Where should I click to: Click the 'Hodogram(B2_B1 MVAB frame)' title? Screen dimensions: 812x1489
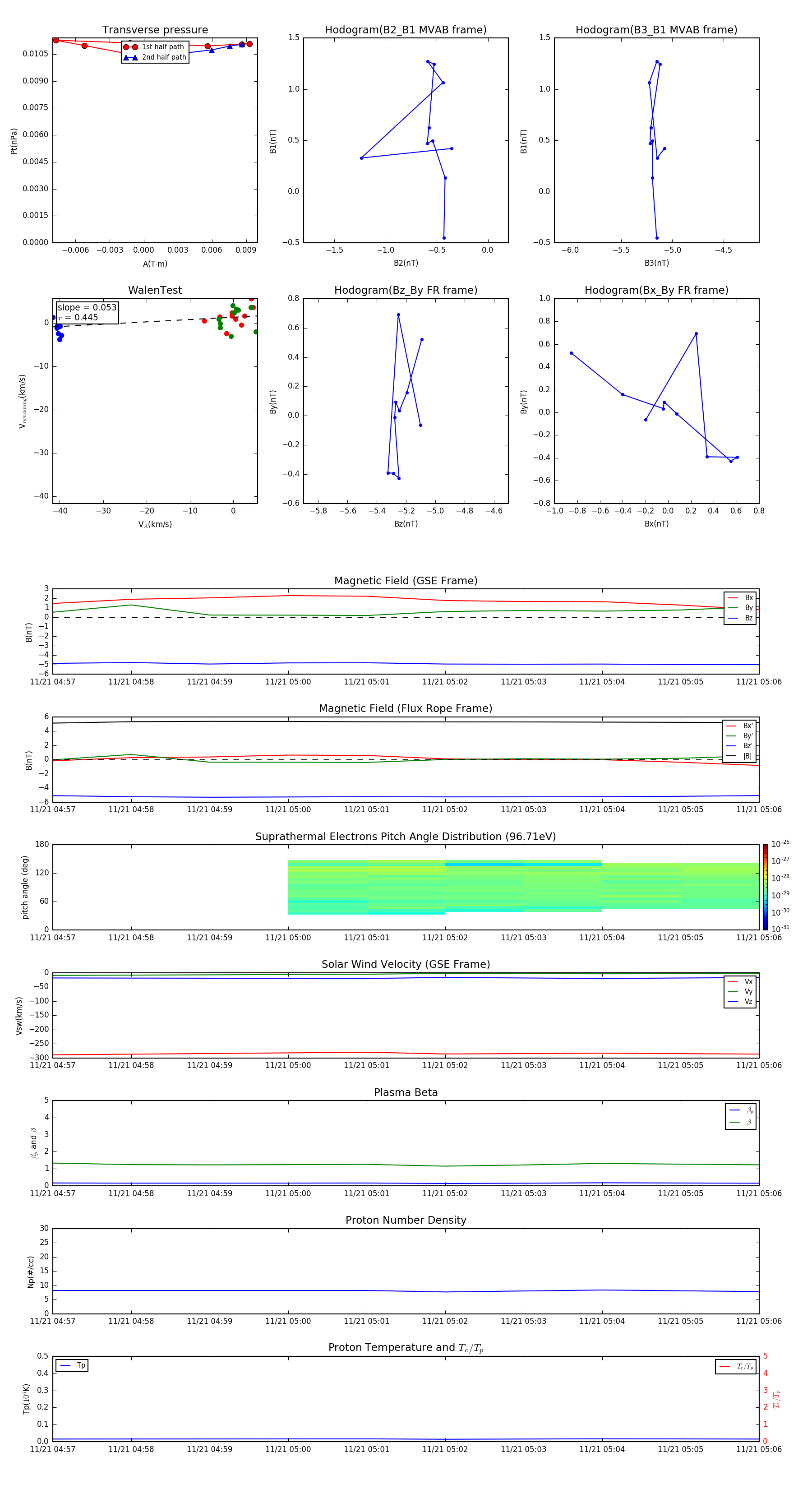point(406,30)
